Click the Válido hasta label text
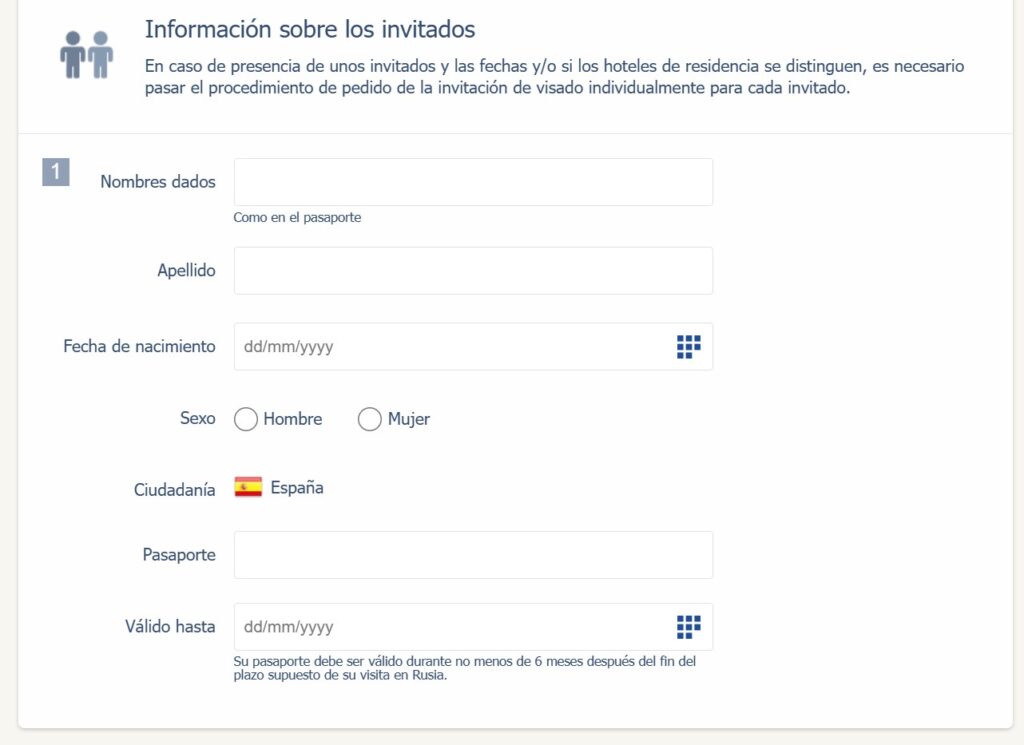 coord(170,627)
